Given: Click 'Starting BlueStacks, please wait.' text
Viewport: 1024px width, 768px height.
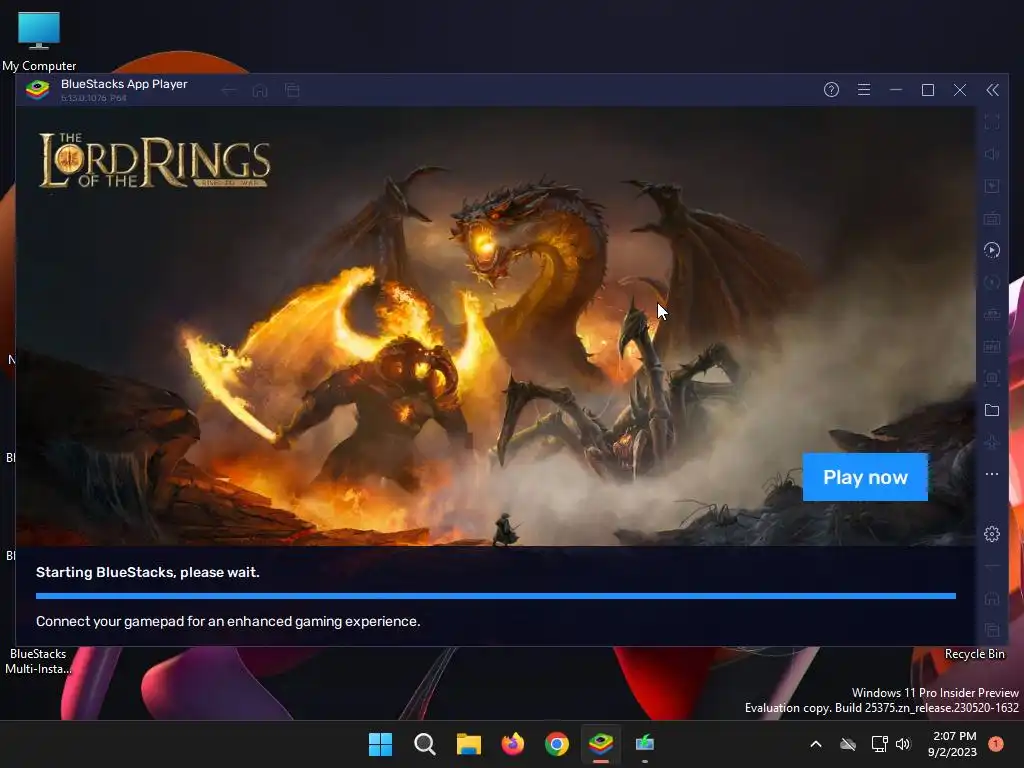Looking at the screenshot, I should point(148,572).
